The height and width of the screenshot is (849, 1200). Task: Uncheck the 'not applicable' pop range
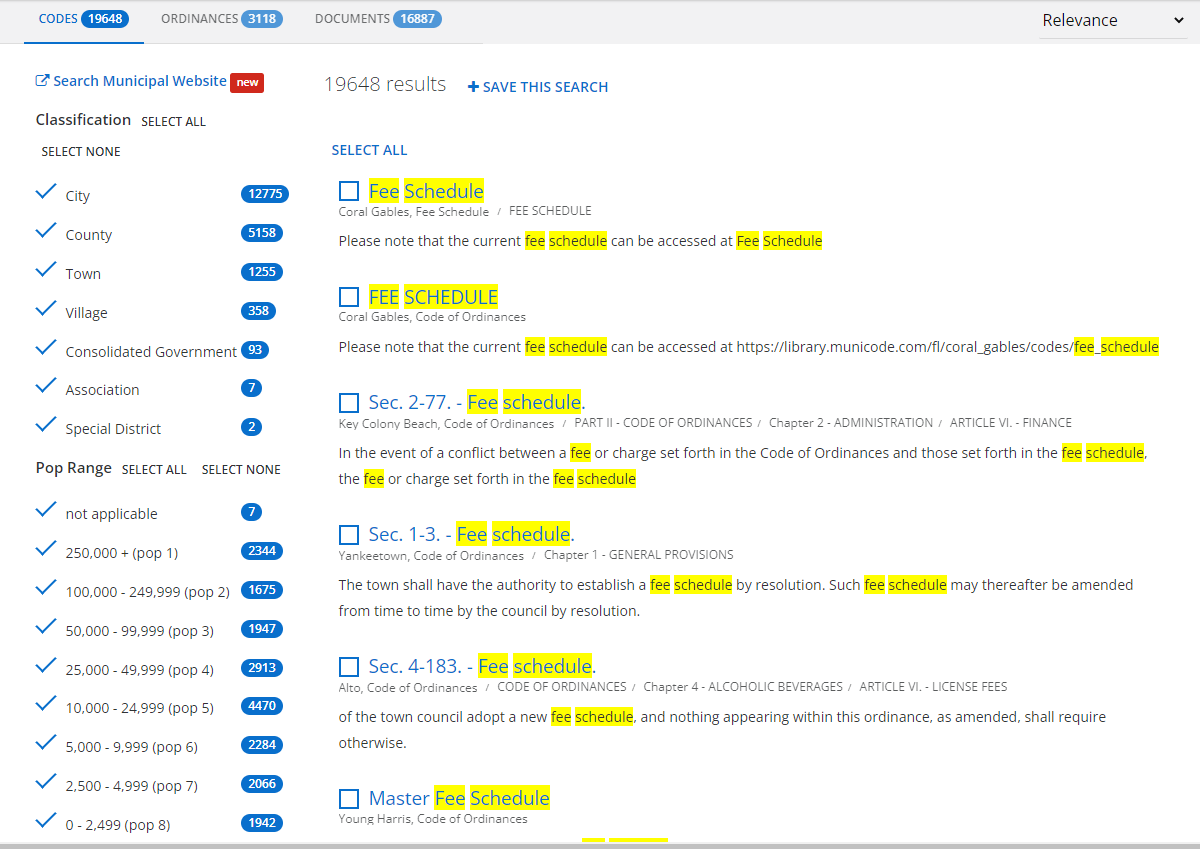point(46,510)
